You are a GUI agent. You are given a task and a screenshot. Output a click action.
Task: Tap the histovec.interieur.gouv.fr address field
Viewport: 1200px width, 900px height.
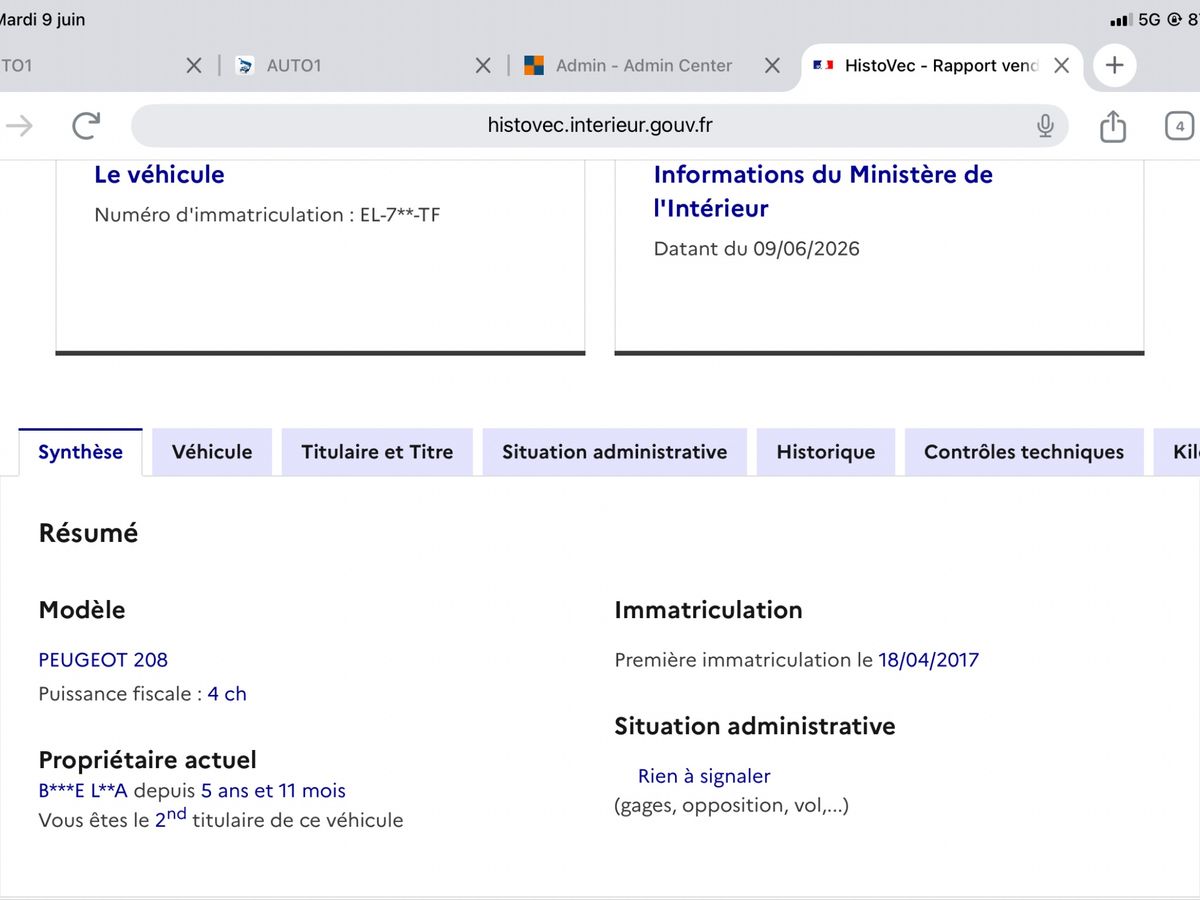[600, 125]
